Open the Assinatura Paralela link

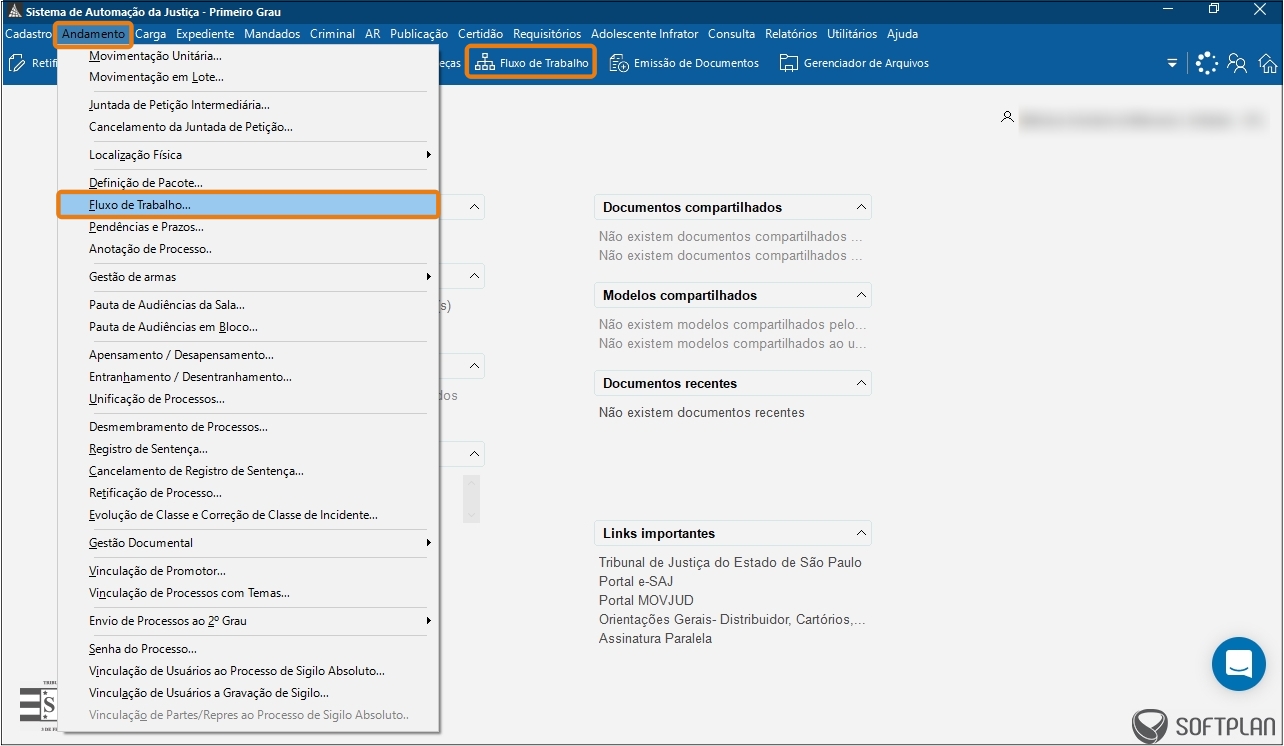pos(655,638)
